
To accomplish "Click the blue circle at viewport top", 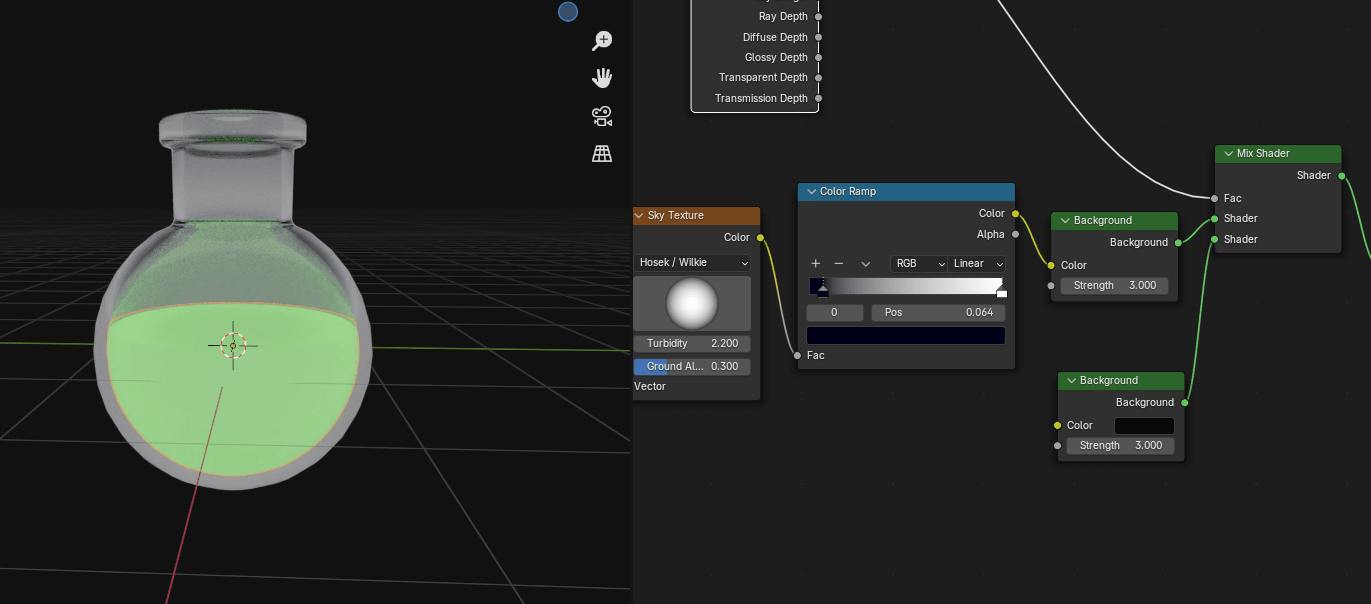I will click(568, 12).
